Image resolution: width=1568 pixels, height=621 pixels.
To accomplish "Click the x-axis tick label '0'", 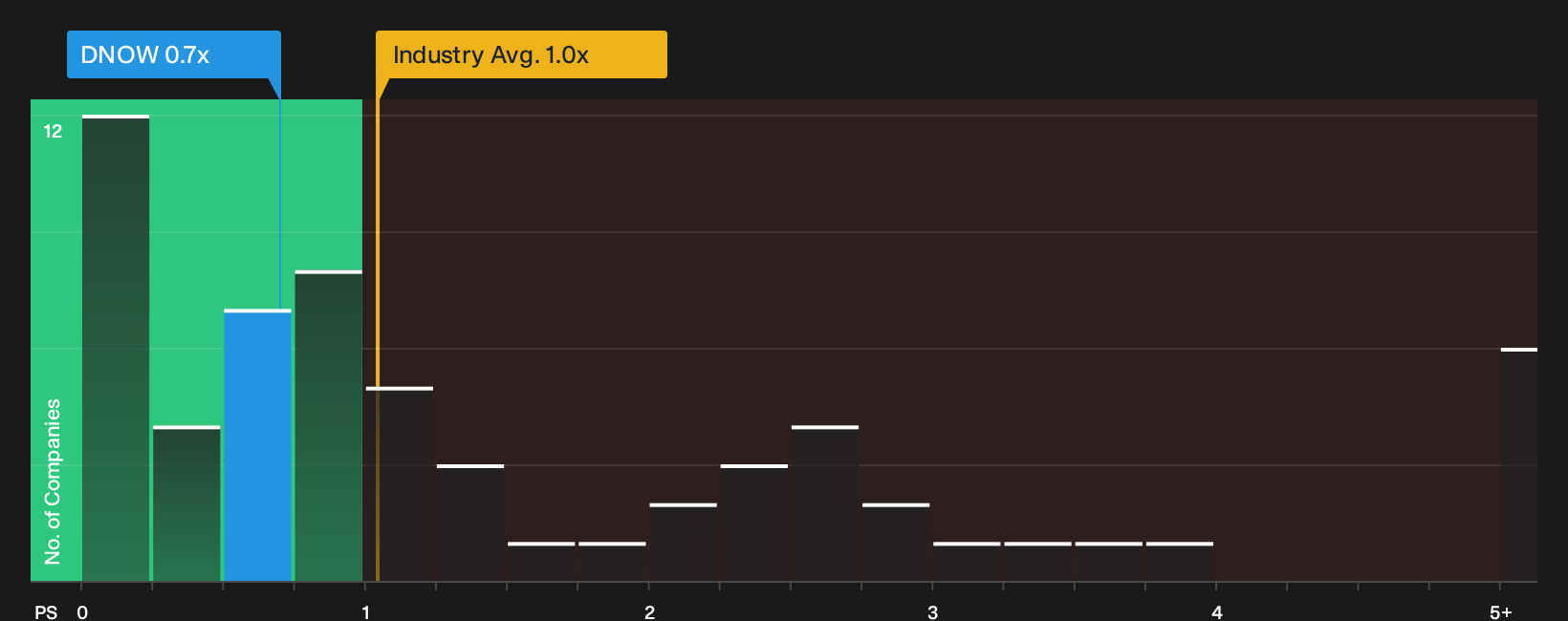I will pos(82,611).
